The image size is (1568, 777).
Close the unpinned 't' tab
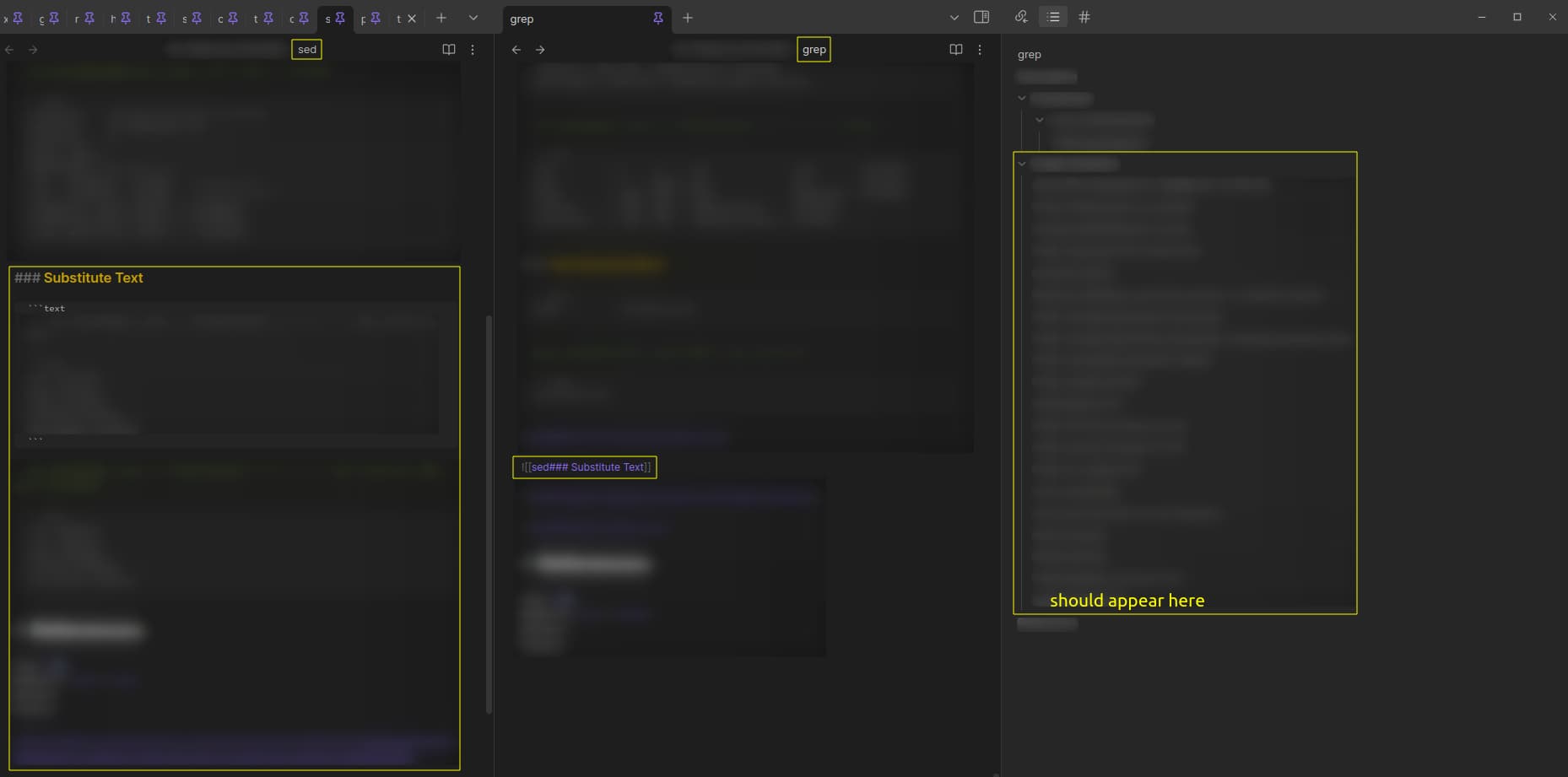(x=412, y=19)
